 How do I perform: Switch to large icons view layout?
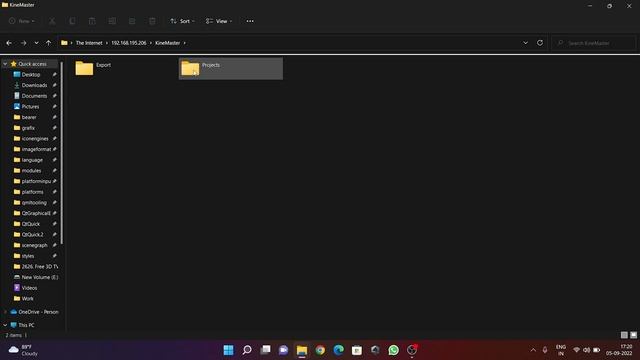click(x=633, y=335)
